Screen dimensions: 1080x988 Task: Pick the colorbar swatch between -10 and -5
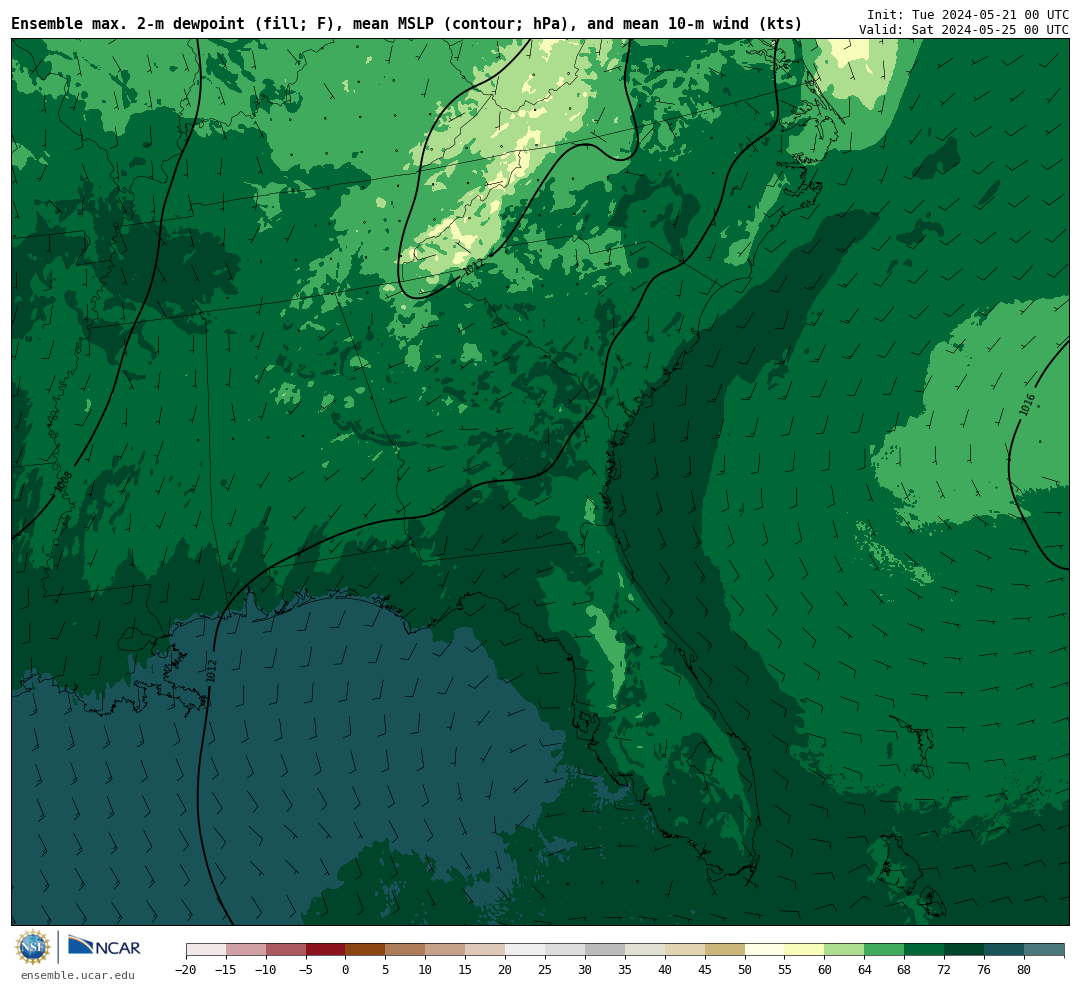286,950
